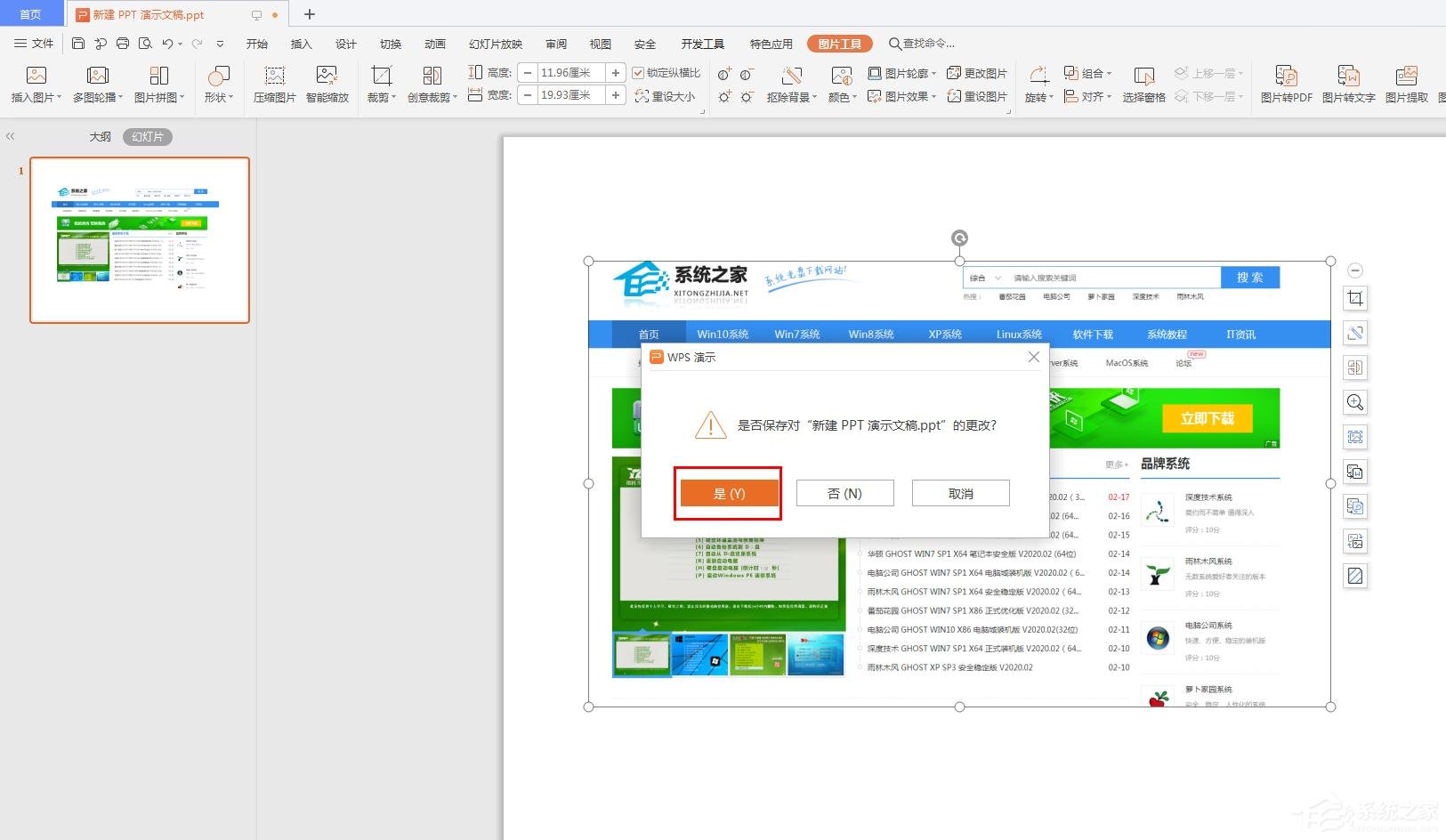Click the 图片提取 picture extract icon

(1407, 84)
